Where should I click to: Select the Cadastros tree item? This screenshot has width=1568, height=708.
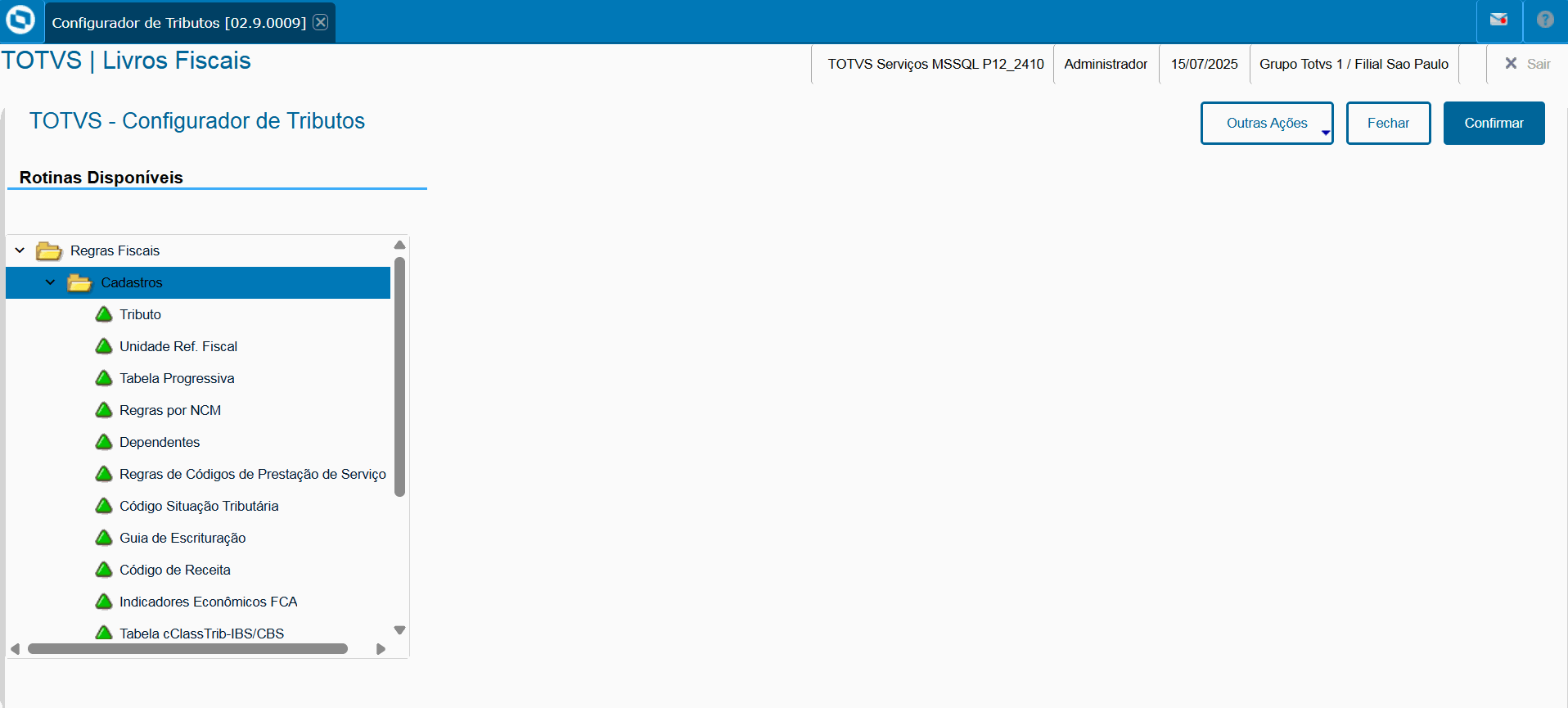pyautogui.click(x=198, y=282)
